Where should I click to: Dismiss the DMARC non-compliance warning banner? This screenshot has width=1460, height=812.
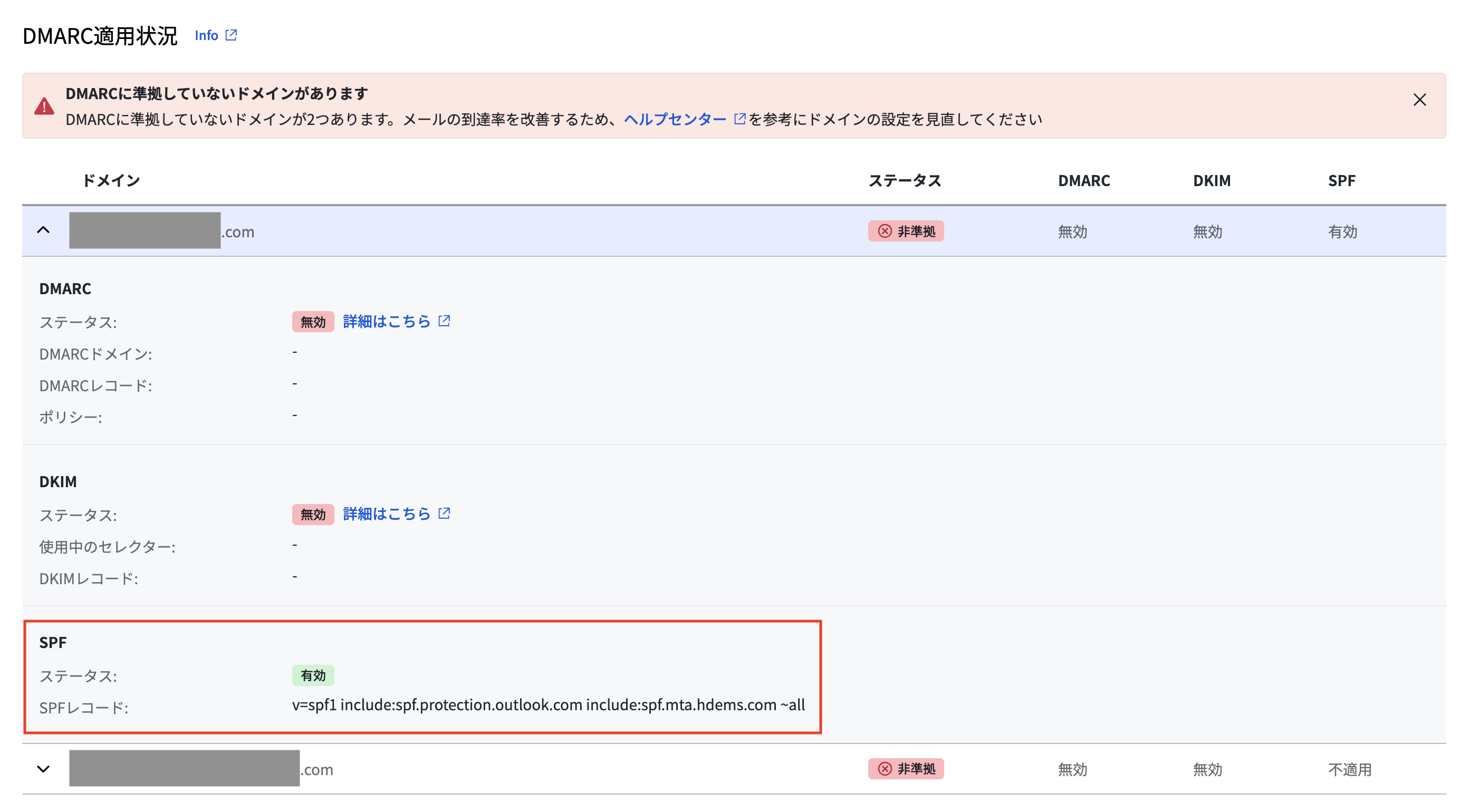[x=1419, y=100]
